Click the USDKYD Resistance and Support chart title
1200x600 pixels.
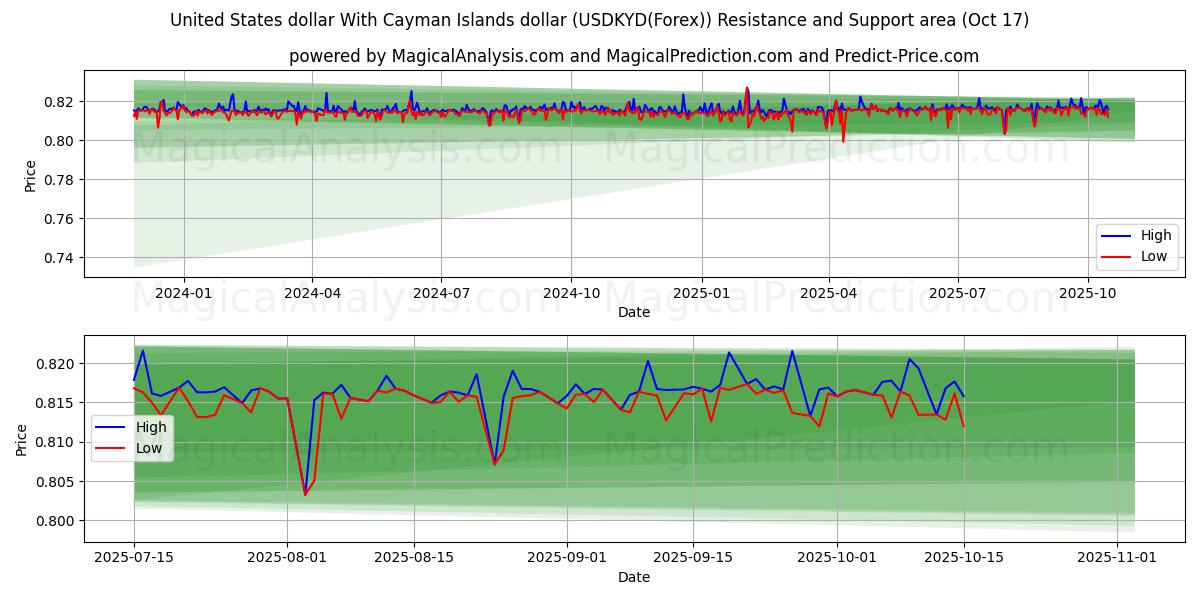click(x=599, y=20)
